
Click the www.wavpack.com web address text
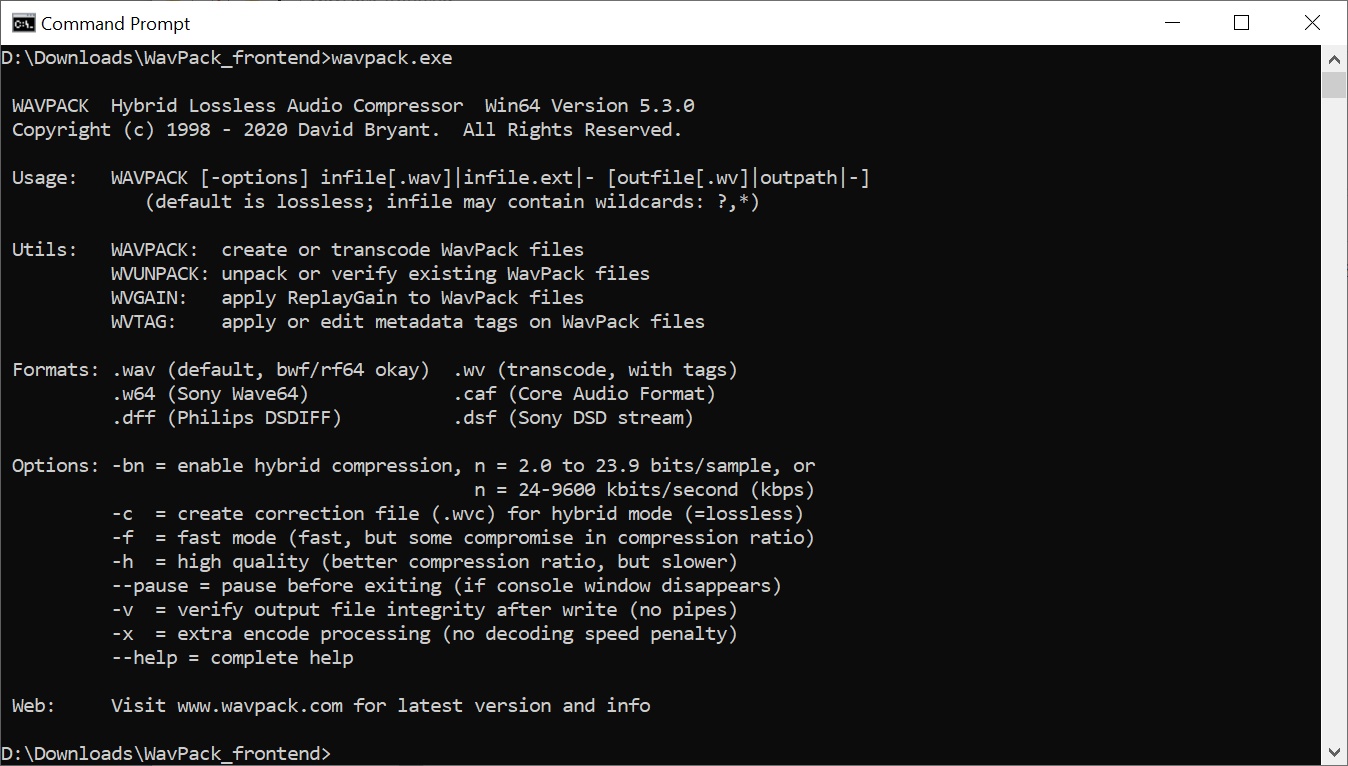point(260,706)
